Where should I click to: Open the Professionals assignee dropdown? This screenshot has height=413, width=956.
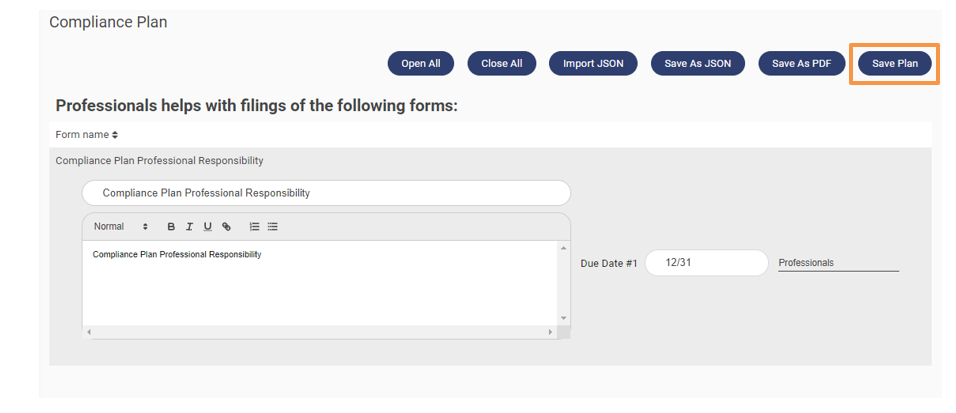click(838, 263)
